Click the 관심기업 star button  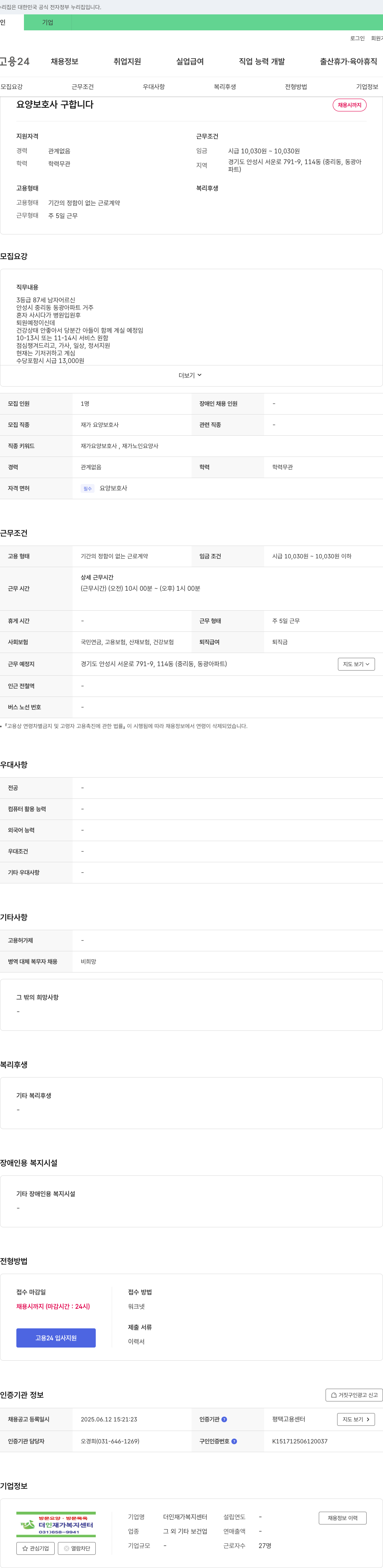35,1548
